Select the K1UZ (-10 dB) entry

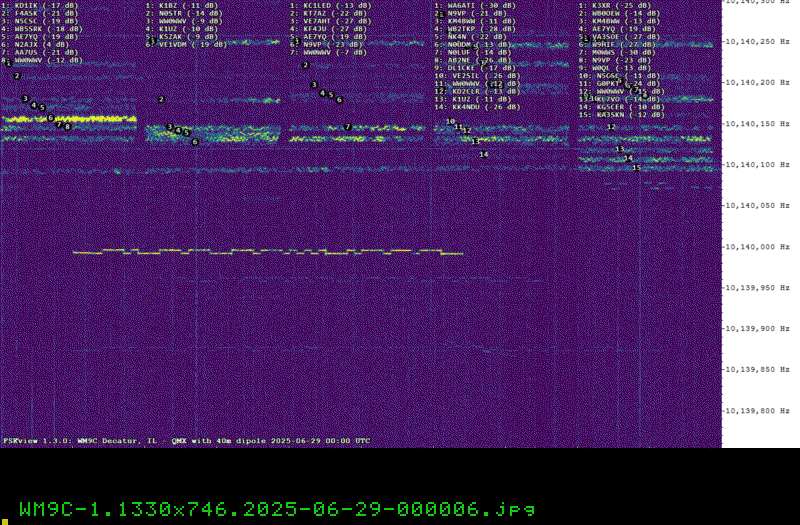182,29
